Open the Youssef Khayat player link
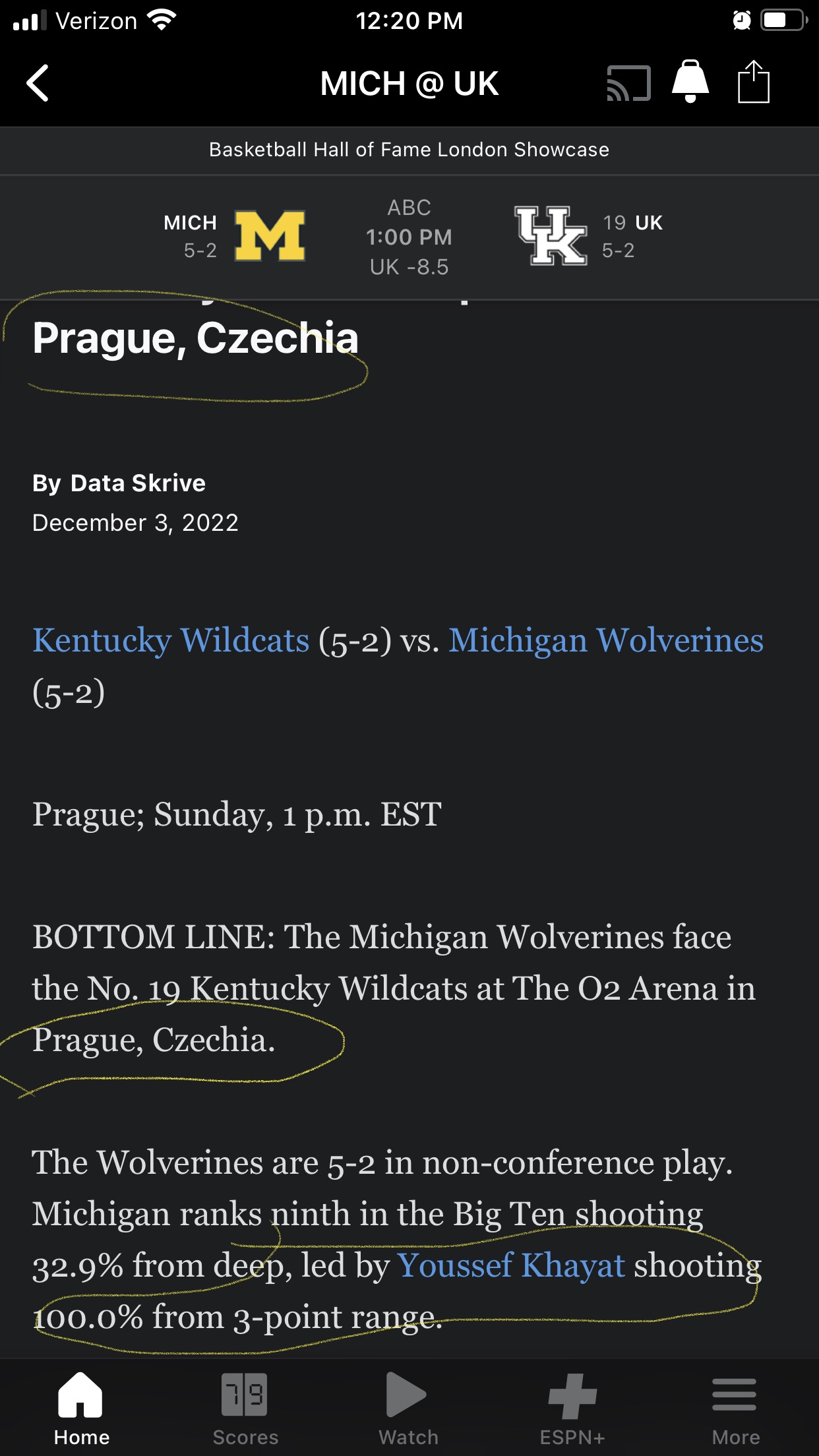The image size is (819, 1456). (x=511, y=1265)
